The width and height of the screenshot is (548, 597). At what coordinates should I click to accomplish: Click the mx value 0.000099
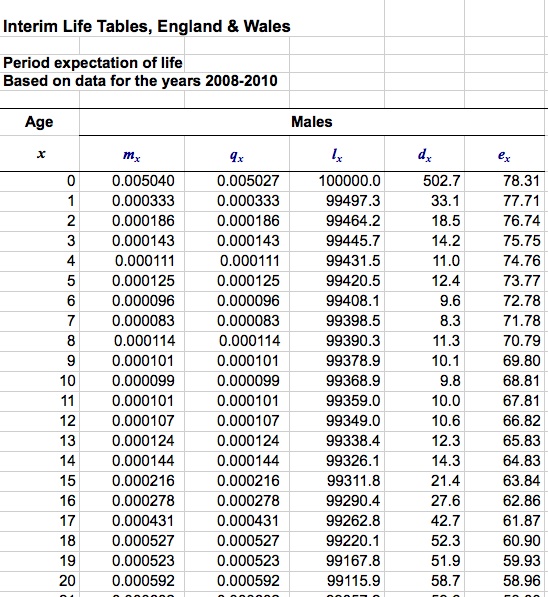143,381
